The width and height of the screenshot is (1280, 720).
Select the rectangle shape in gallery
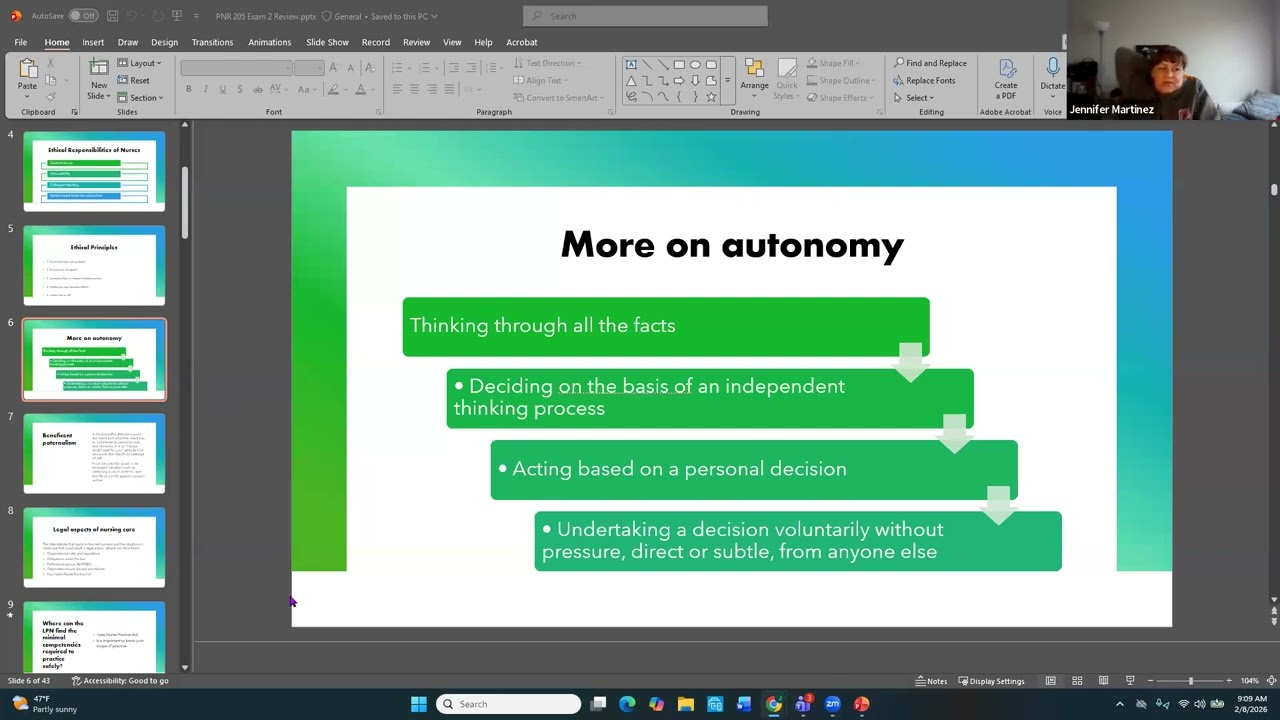pos(679,64)
